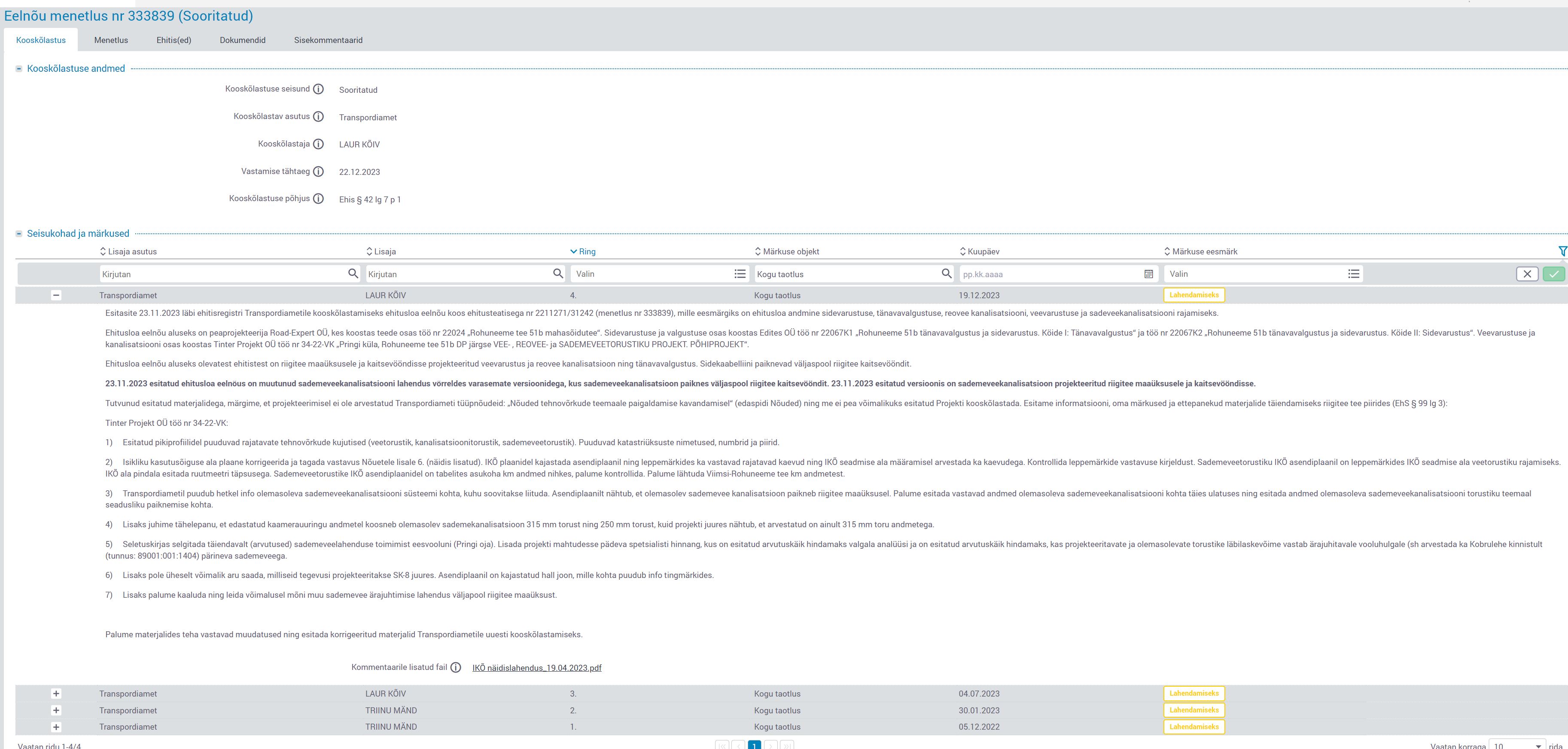1568x749 pixels.
Task: Click the page heading Eelnõu menetlus nr 333839
Action: pyautogui.click(x=128, y=16)
